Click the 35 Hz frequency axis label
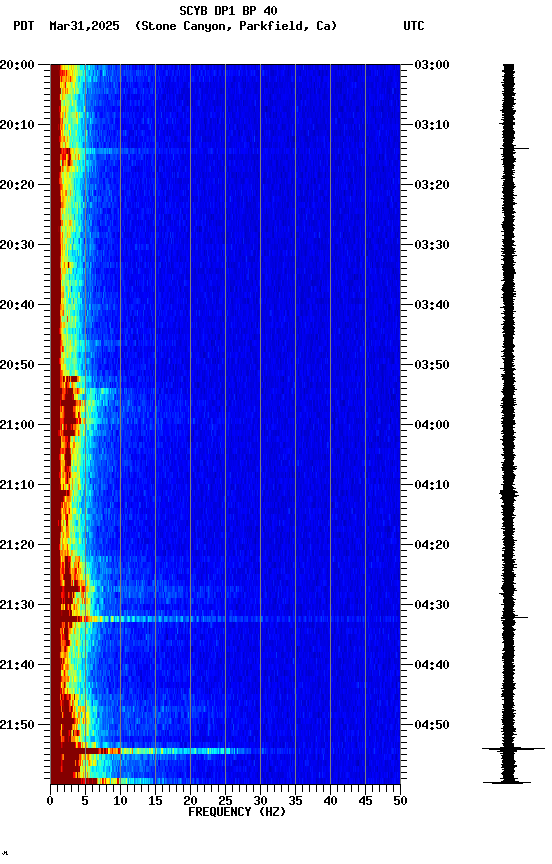The image size is (552, 864). [295, 801]
